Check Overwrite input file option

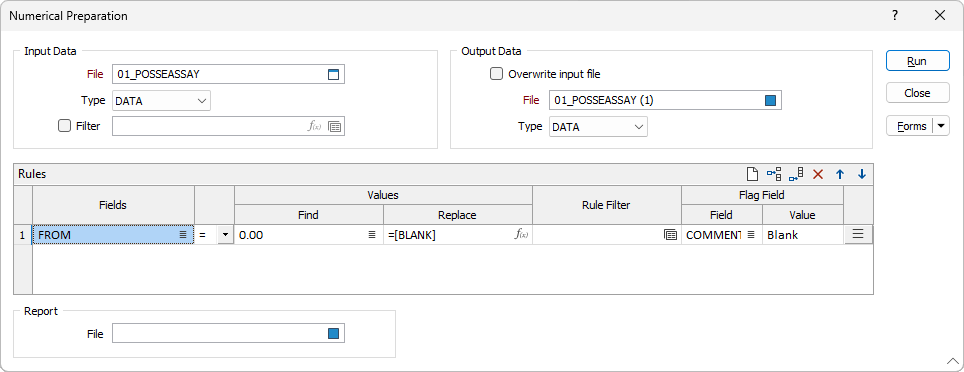(496, 74)
